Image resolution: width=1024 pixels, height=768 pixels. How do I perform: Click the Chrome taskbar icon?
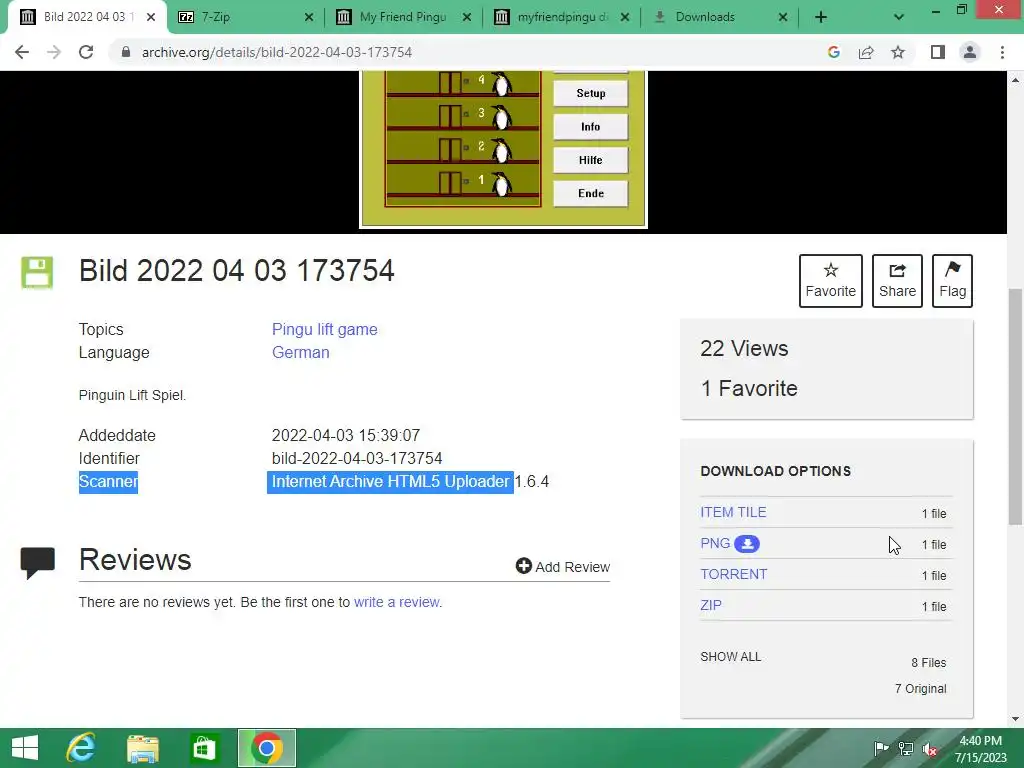coord(266,748)
